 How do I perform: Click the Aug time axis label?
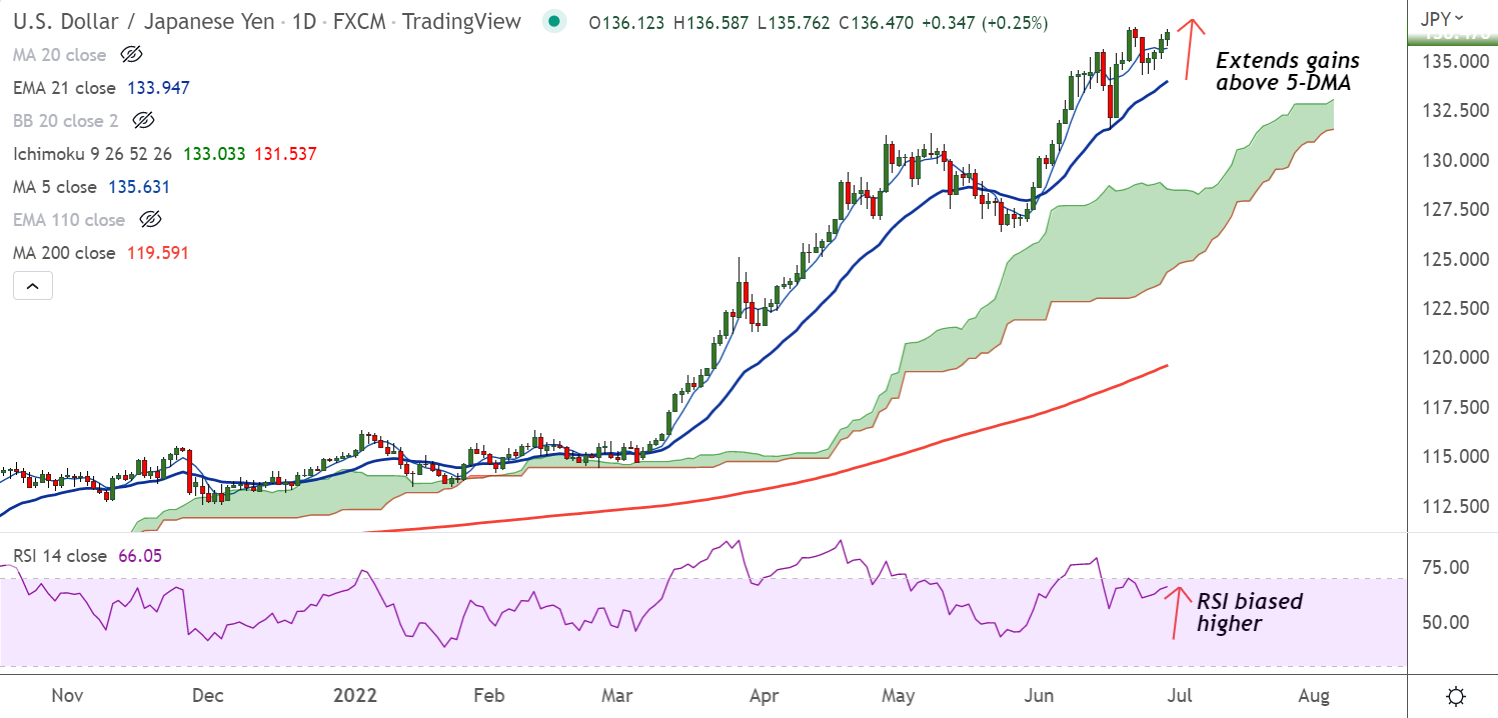click(x=1314, y=695)
